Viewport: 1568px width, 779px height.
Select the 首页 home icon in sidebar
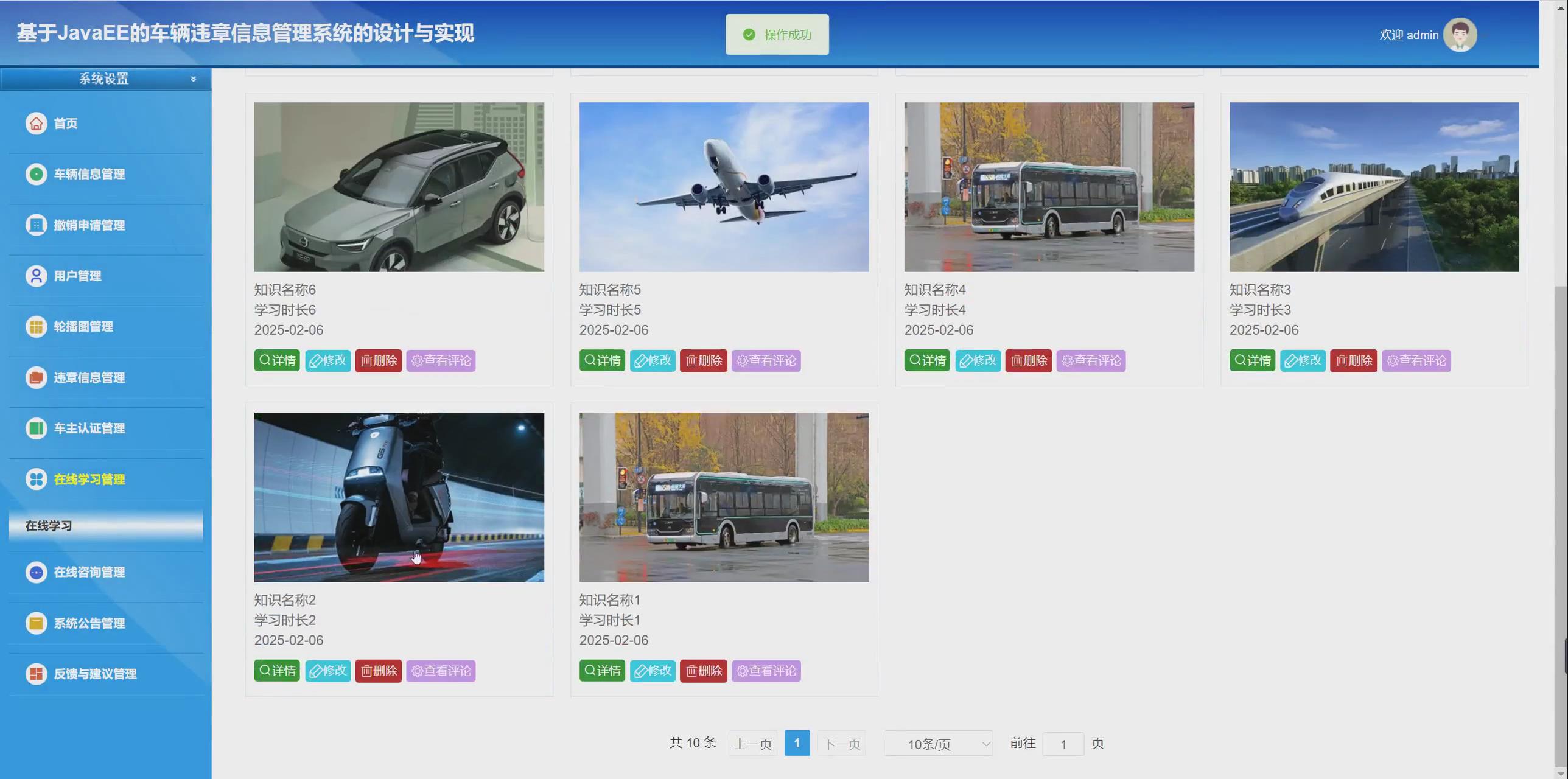tap(36, 124)
